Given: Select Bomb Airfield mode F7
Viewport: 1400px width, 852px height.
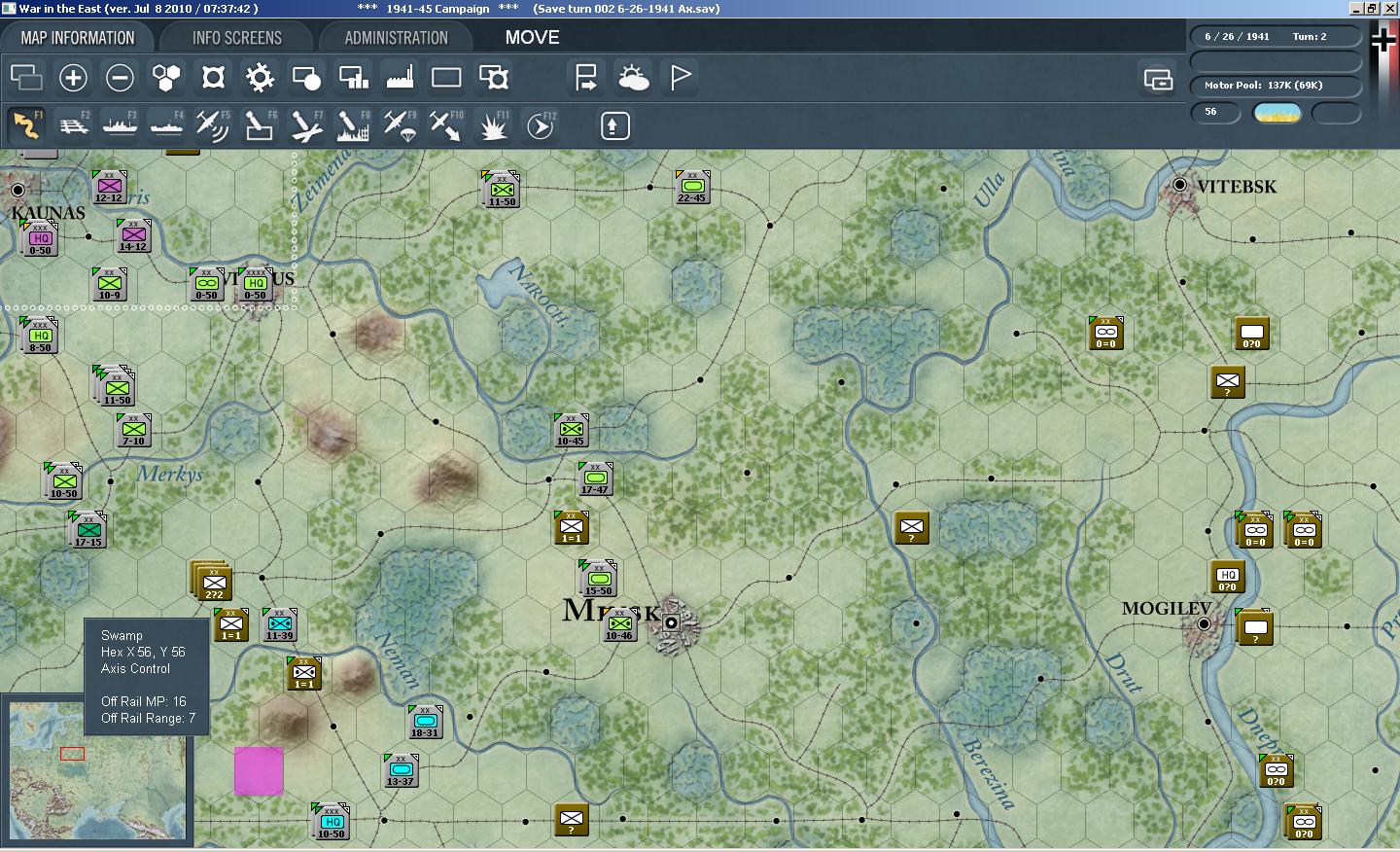Looking at the screenshot, I should click(x=306, y=125).
